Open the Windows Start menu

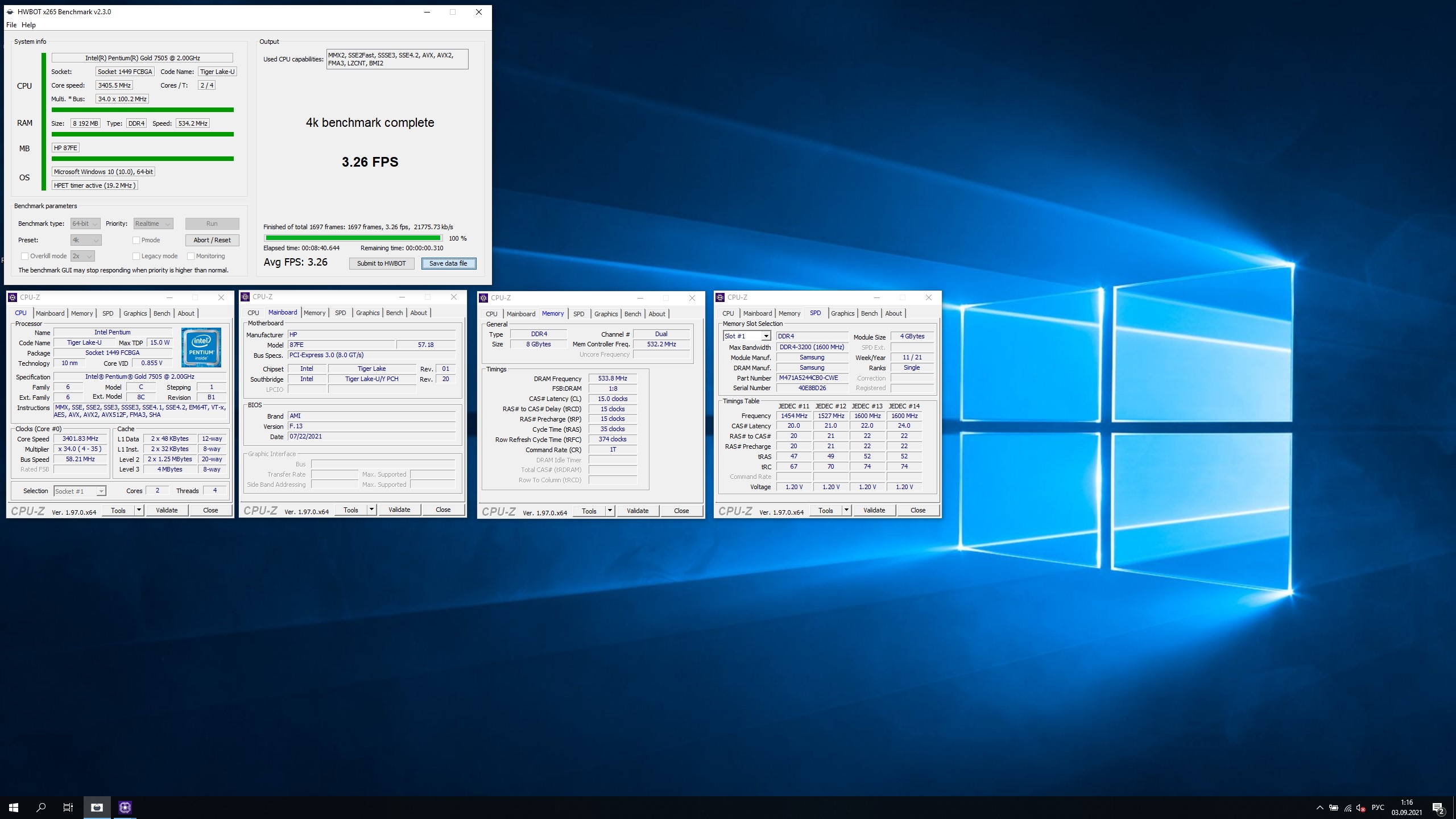[x=14, y=807]
